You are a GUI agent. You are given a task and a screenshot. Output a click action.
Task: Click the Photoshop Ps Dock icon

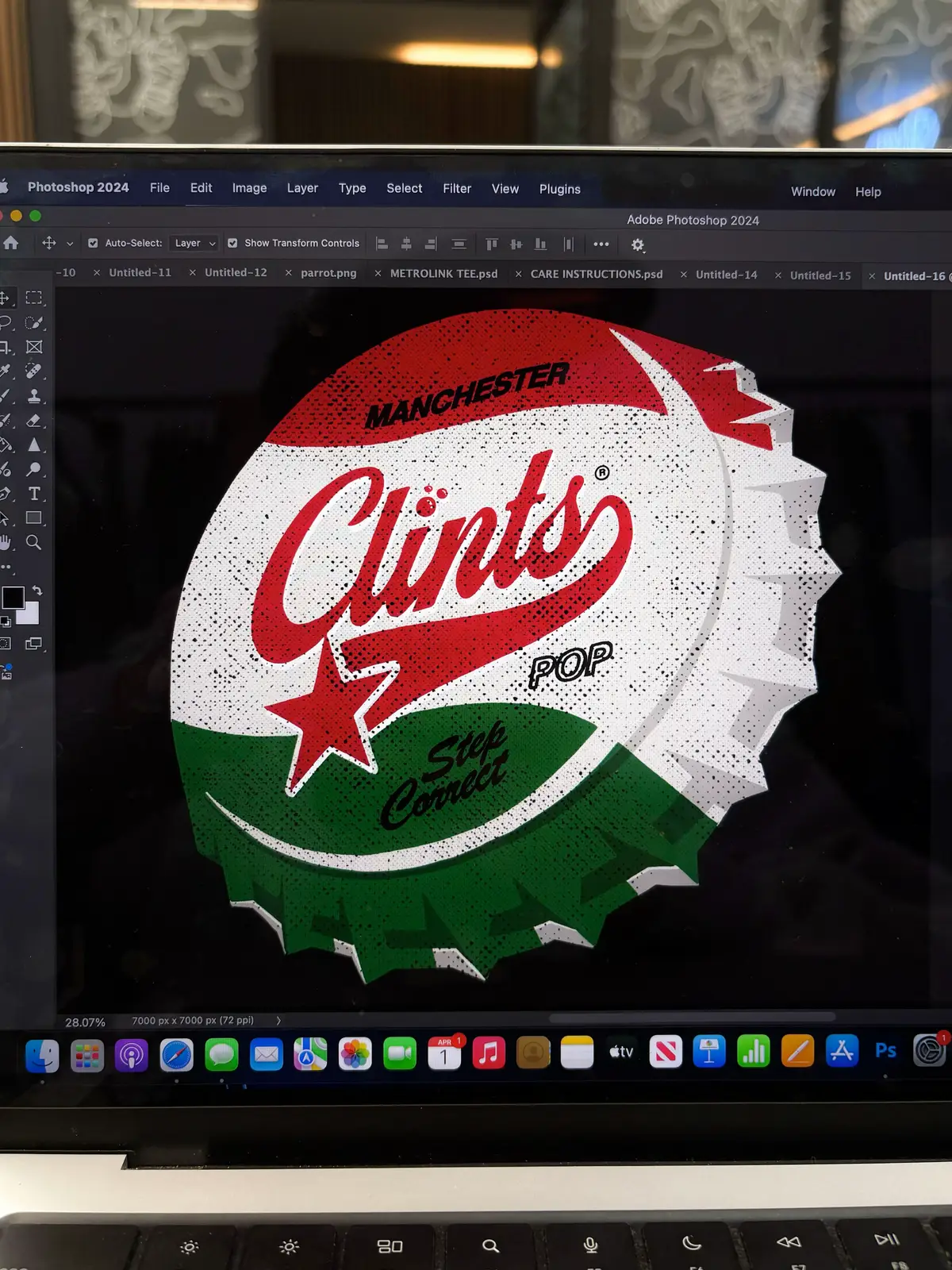pos(885,1051)
